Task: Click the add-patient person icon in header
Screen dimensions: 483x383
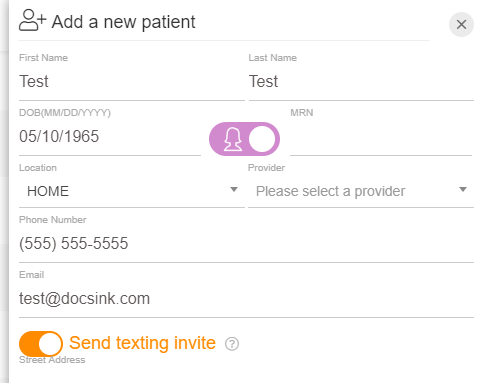Action: [x=32, y=21]
